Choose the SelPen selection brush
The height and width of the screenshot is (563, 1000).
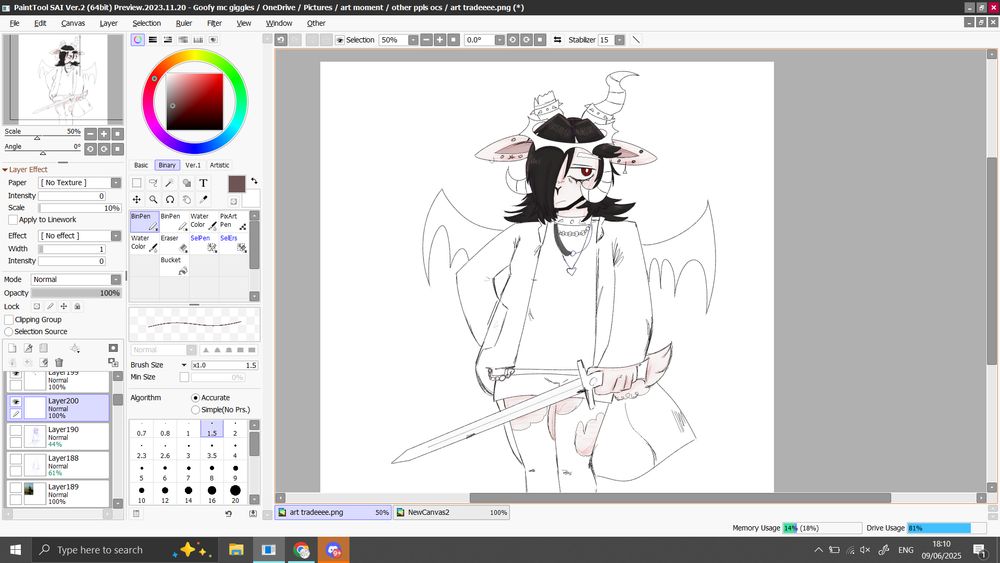click(x=203, y=243)
